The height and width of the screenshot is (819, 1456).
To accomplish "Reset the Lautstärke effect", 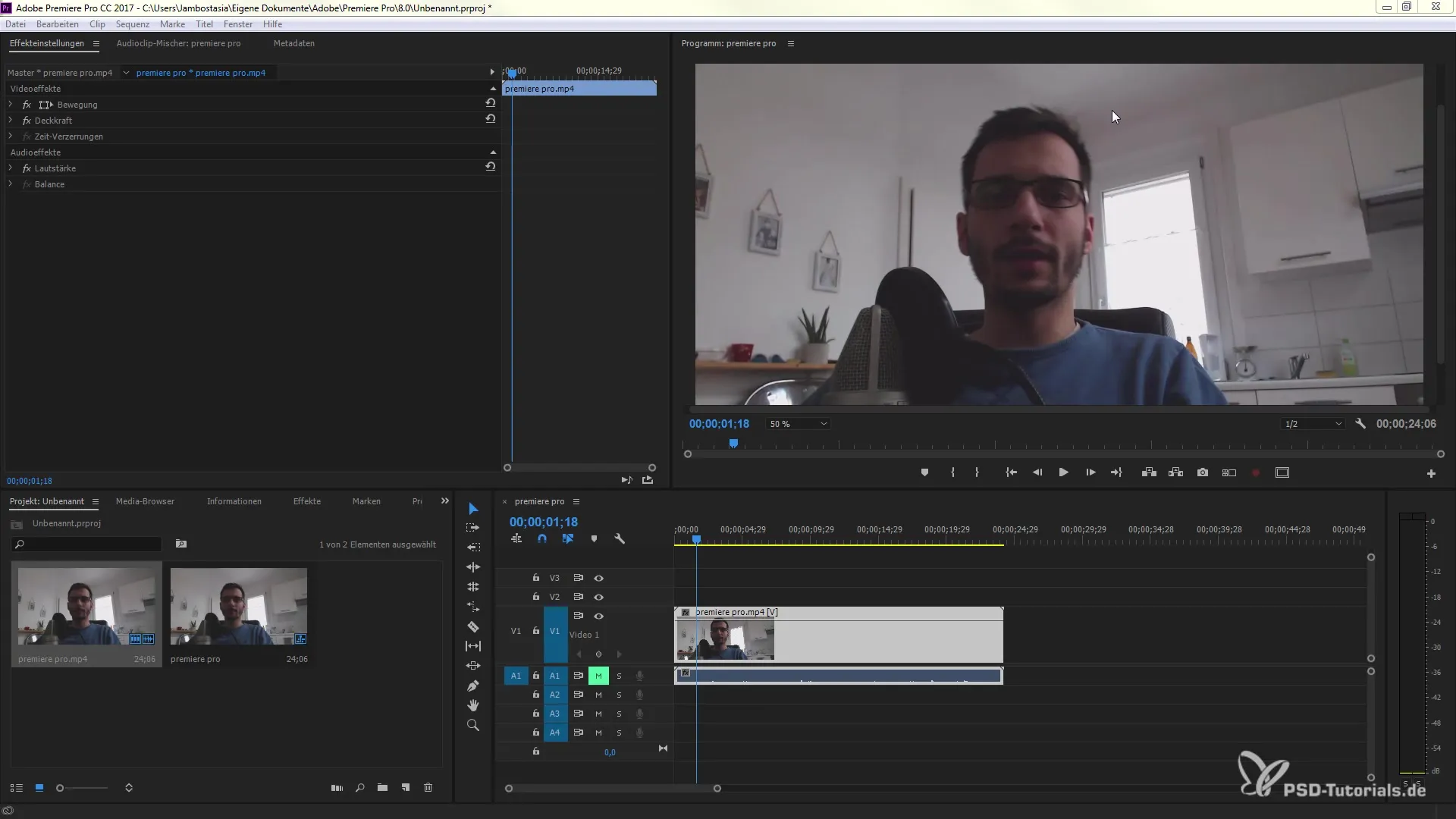I will click(491, 167).
